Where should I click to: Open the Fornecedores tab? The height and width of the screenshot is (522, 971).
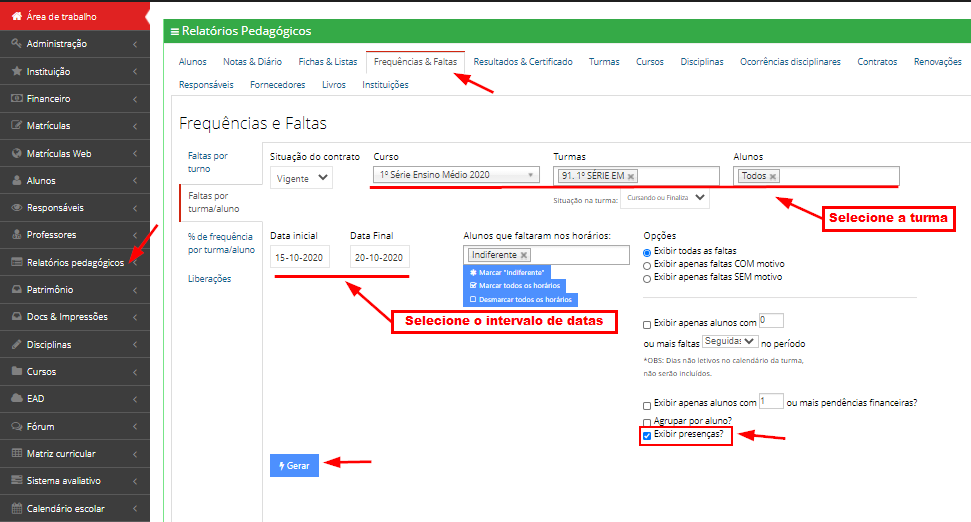click(277, 85)
